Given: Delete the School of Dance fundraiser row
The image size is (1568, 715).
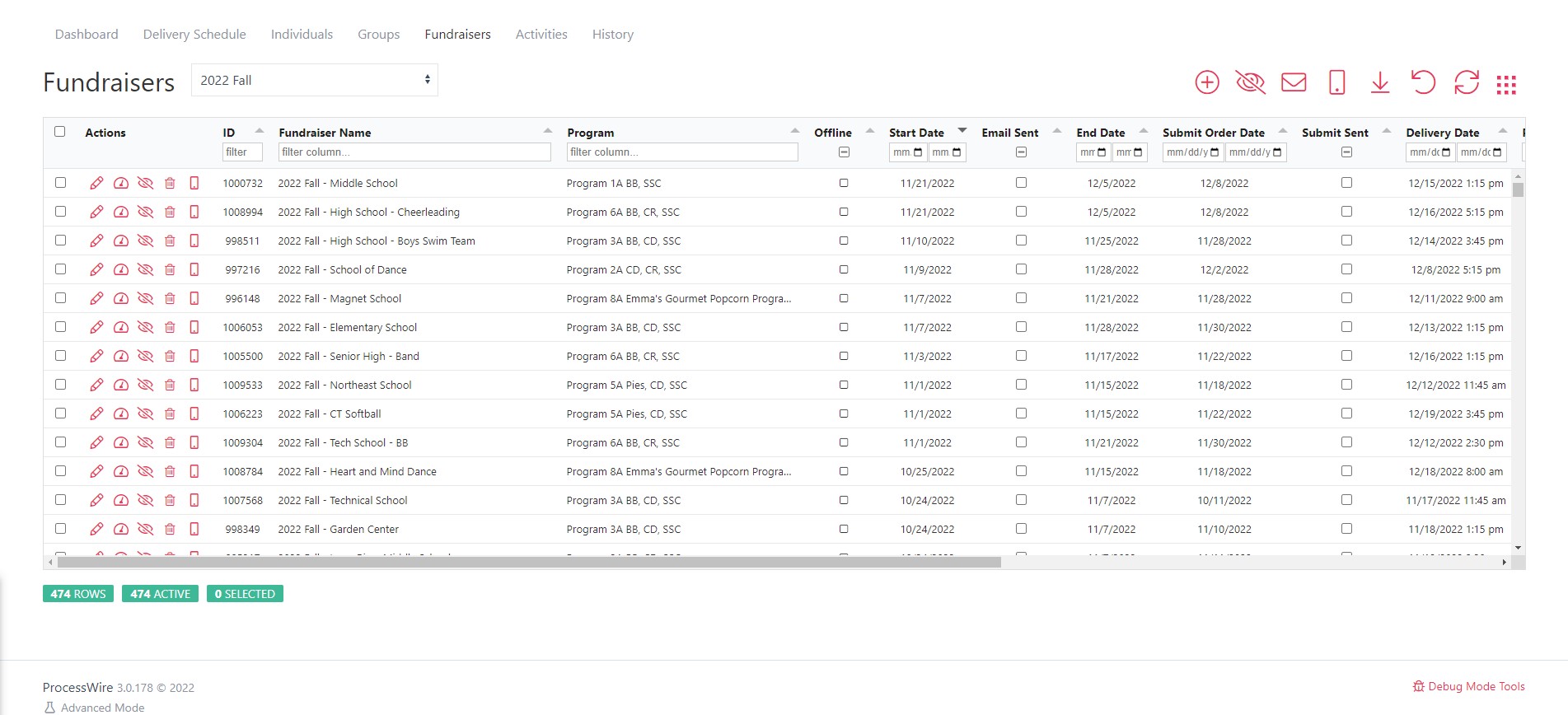Looking at the screenshot, I should 170,269.
